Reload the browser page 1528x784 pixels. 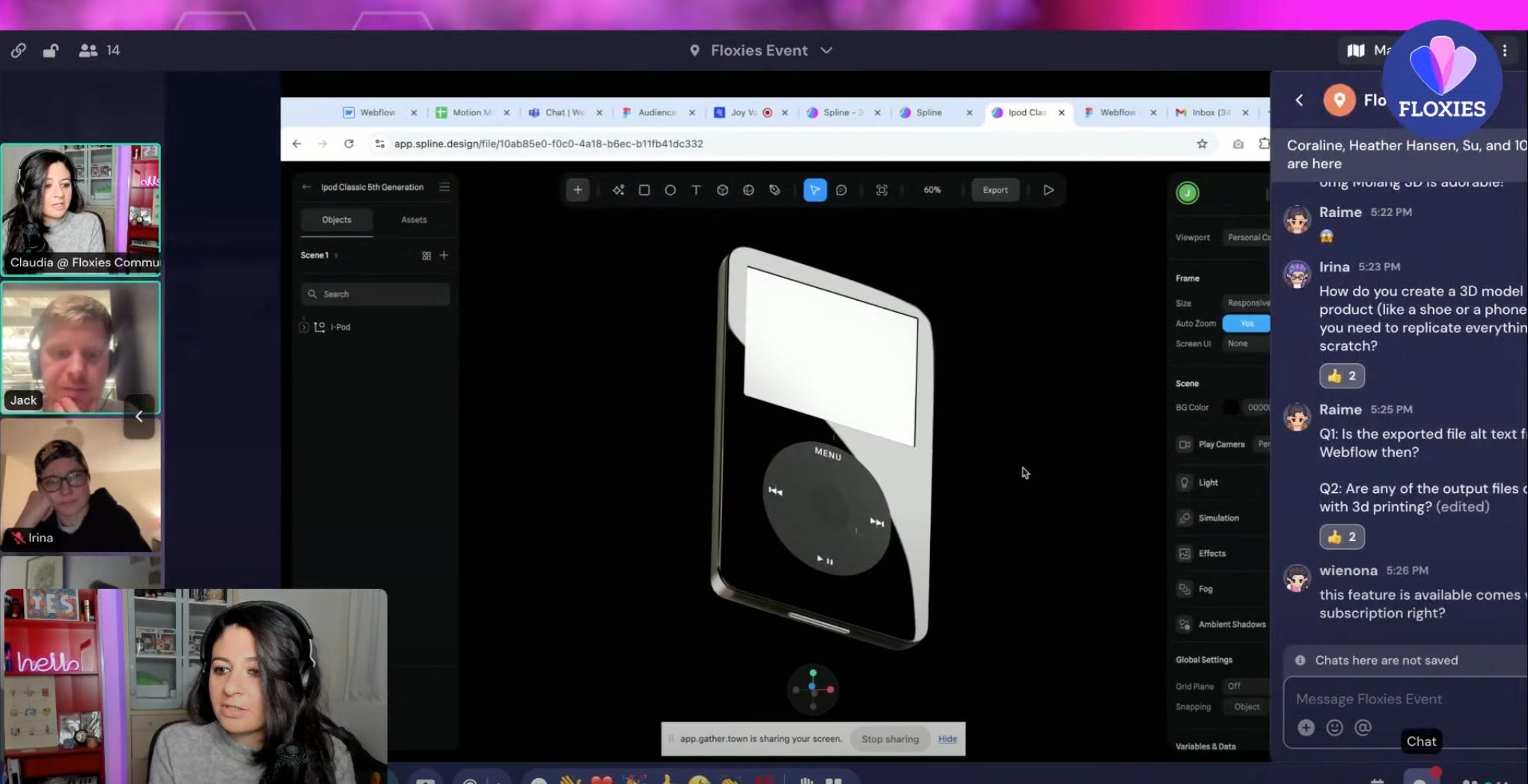(349, 144)
